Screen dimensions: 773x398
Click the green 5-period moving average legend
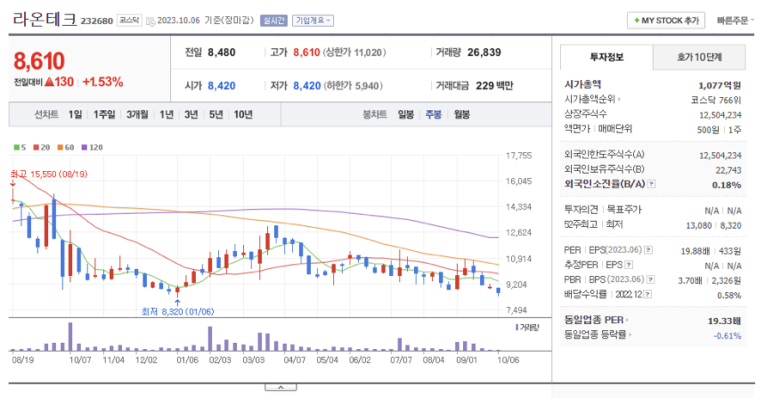pyautogui.click(x=20, y=147)
